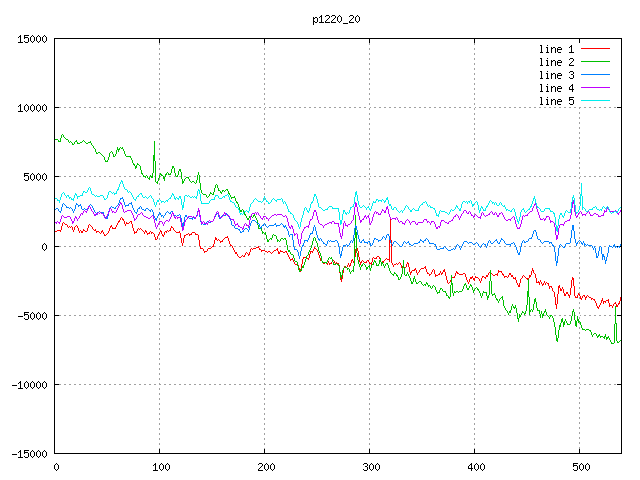Pick the "line 4" legend label

(x=556, y=88)
